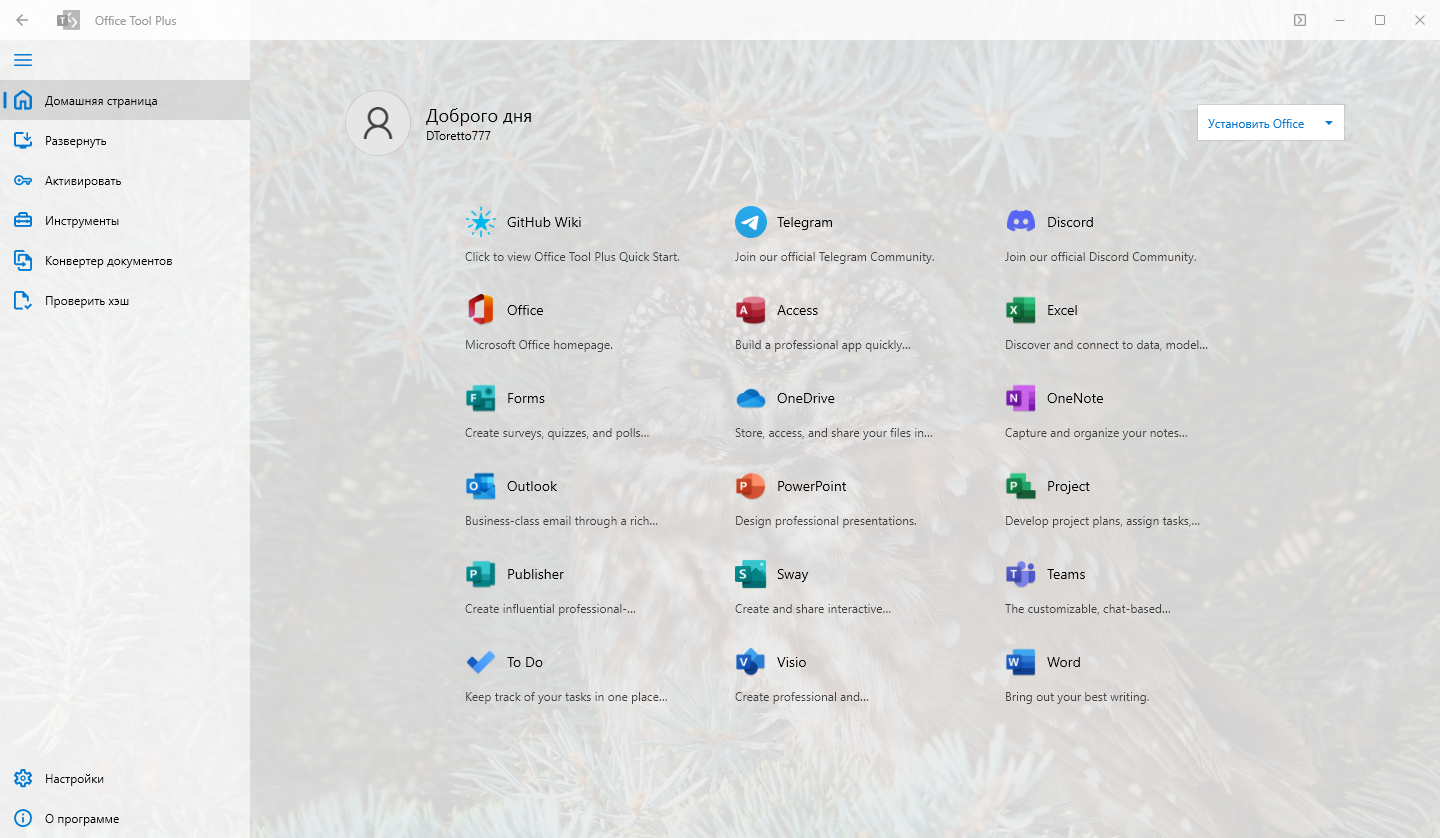Click the Teams link title
This screenshot has height=838, width=1440.
pos(1066,574)
